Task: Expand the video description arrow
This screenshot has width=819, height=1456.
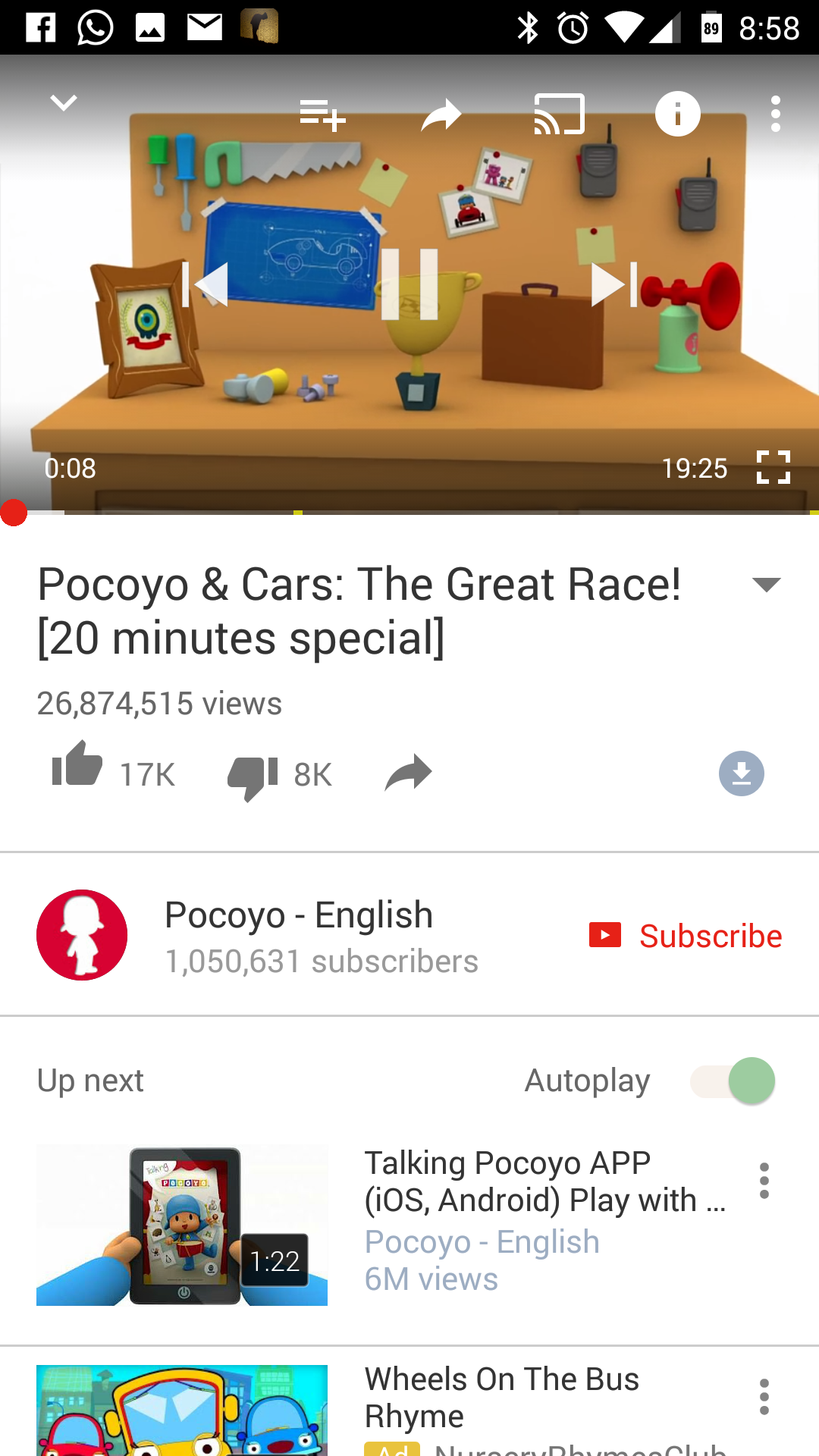Action: 767,585
